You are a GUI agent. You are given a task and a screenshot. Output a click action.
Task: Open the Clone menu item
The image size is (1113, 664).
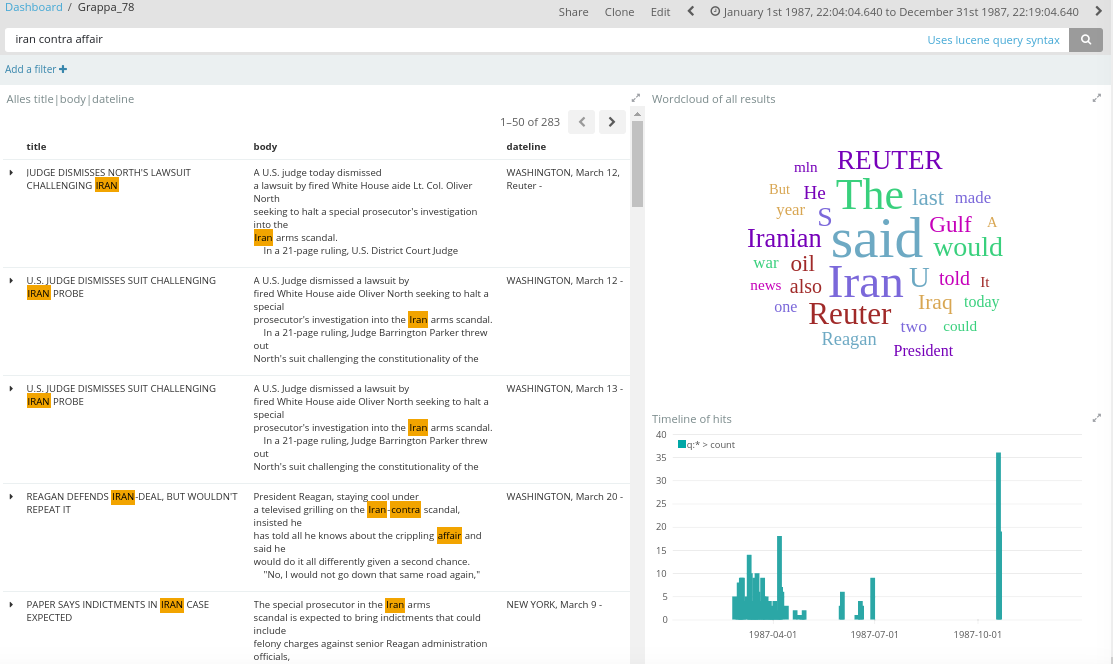click(x=619, y=12)
